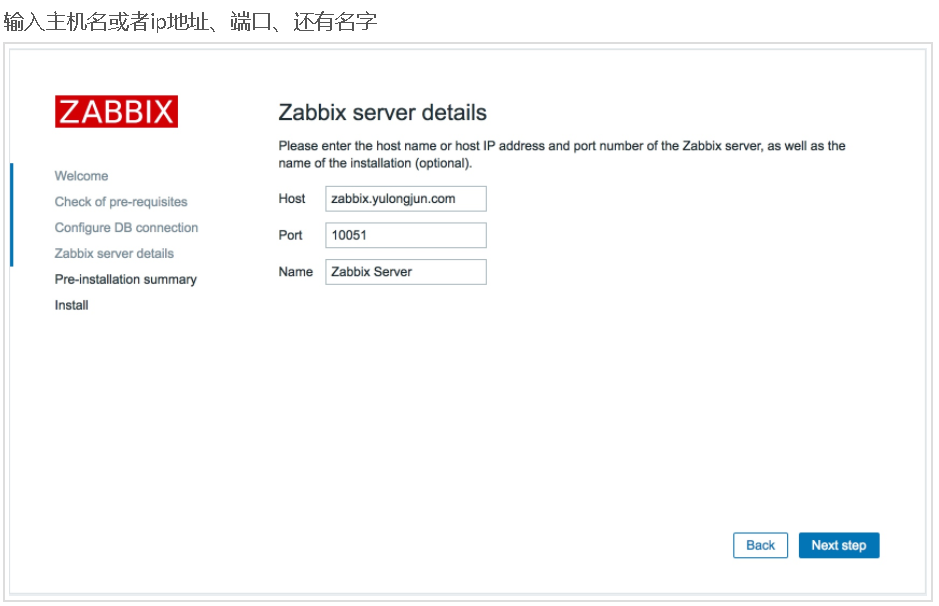
Task: Click the Host input field
Action: pos(405,199)
